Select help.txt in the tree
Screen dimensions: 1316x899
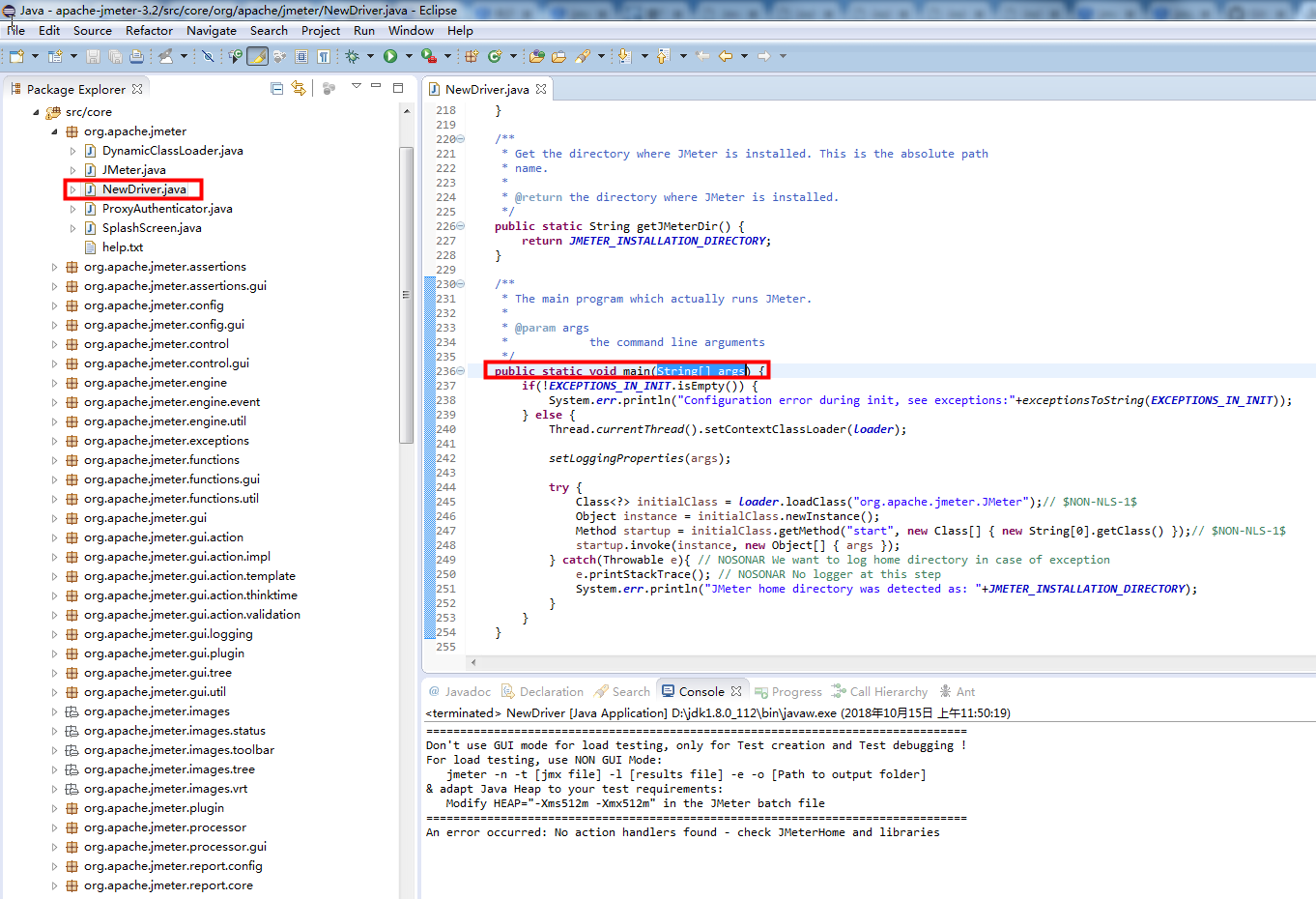tap(122, 247)
